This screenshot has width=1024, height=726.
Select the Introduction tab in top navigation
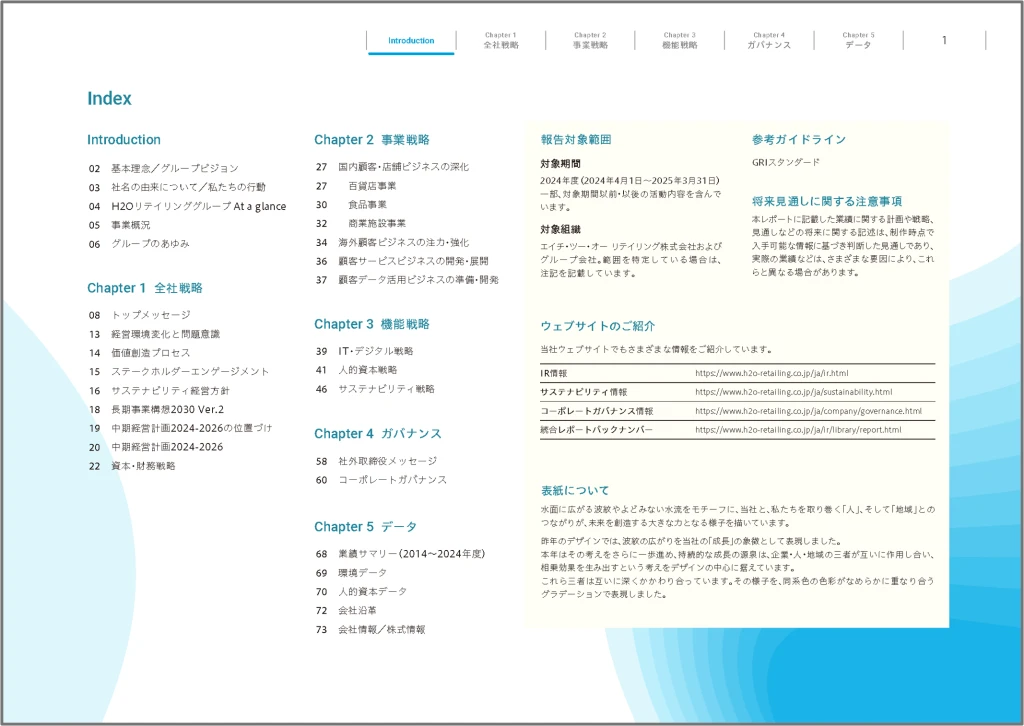point(411,41)
